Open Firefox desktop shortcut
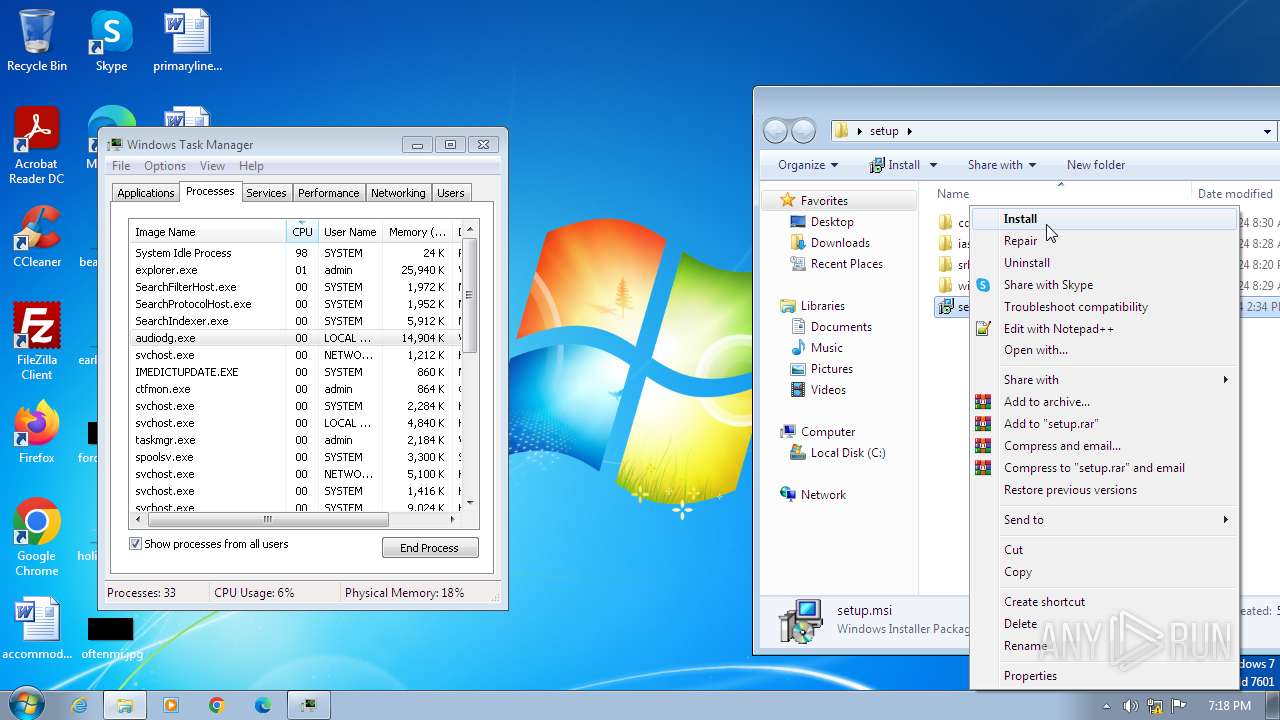This screenshot has width=1280, height=720. pos(37,432)
